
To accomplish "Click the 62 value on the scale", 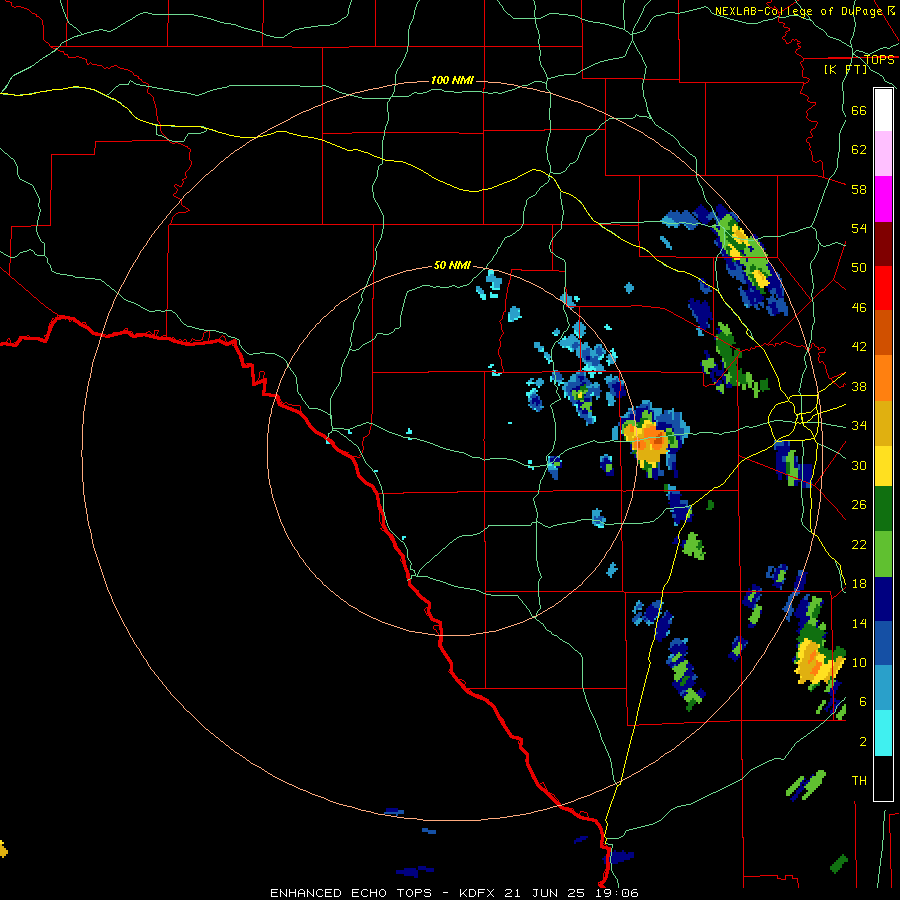I will (x=859, y=150).
